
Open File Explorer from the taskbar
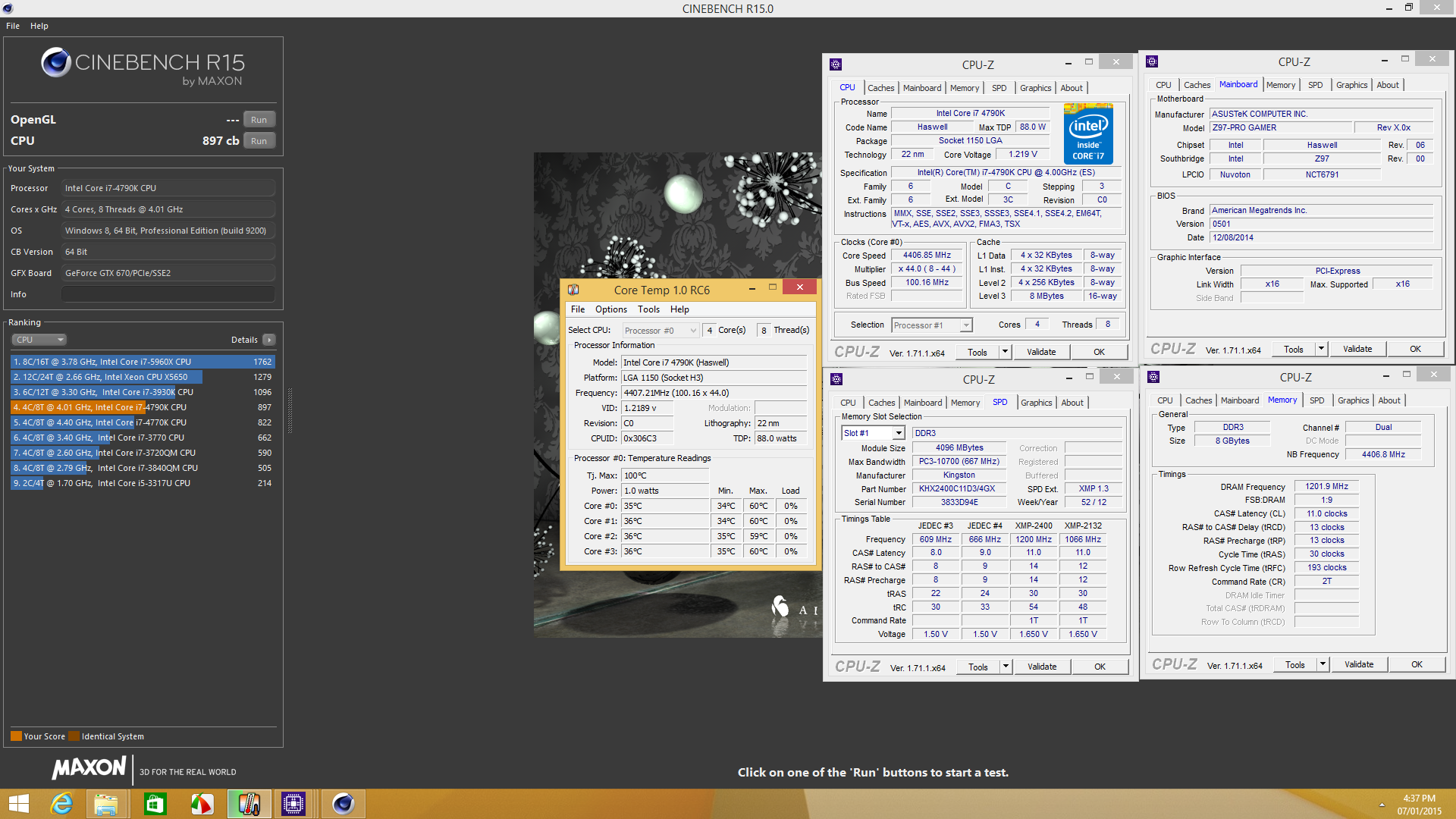(106, 804)
